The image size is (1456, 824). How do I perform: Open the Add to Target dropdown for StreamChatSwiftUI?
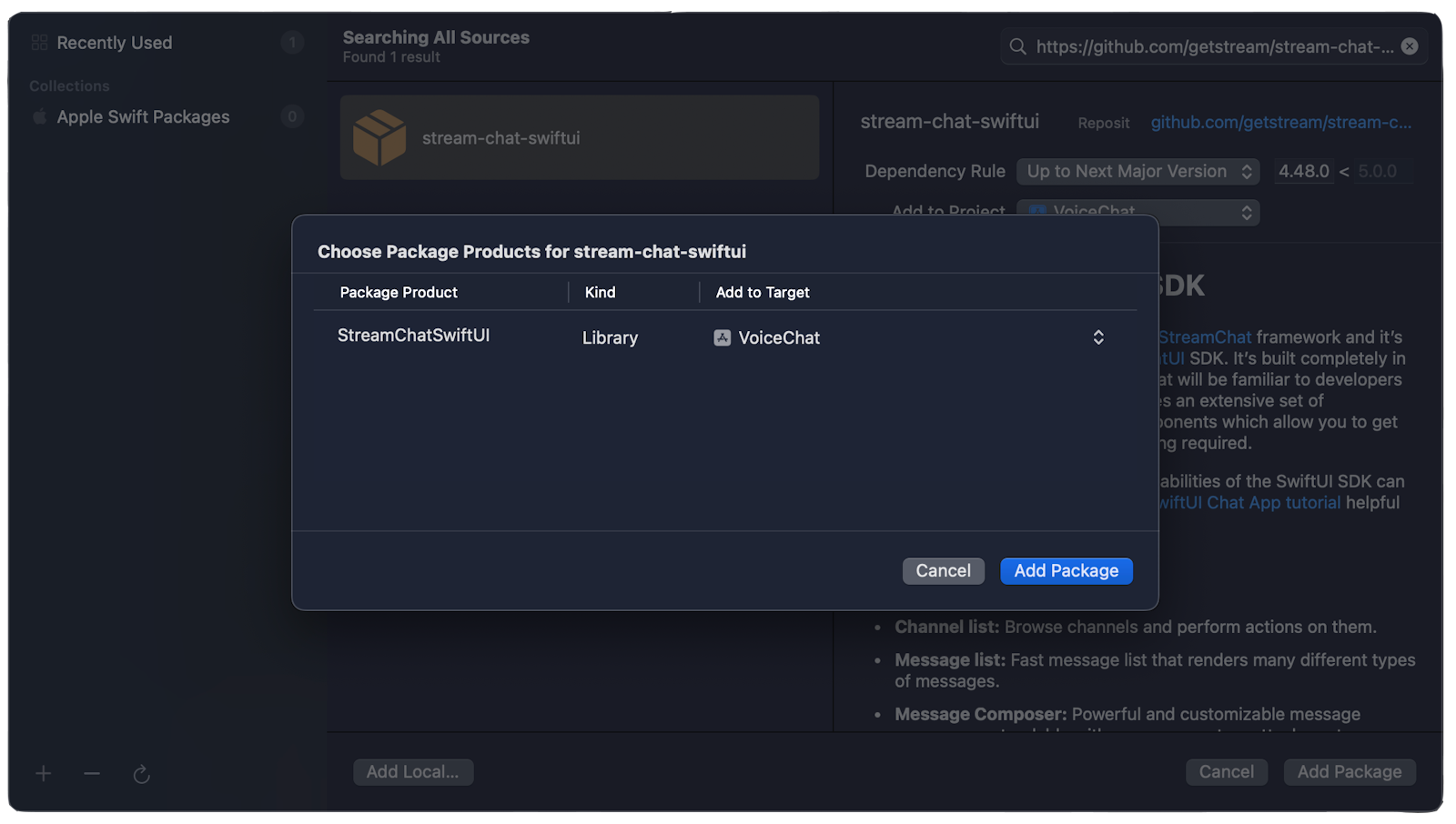click(1098, 337)
